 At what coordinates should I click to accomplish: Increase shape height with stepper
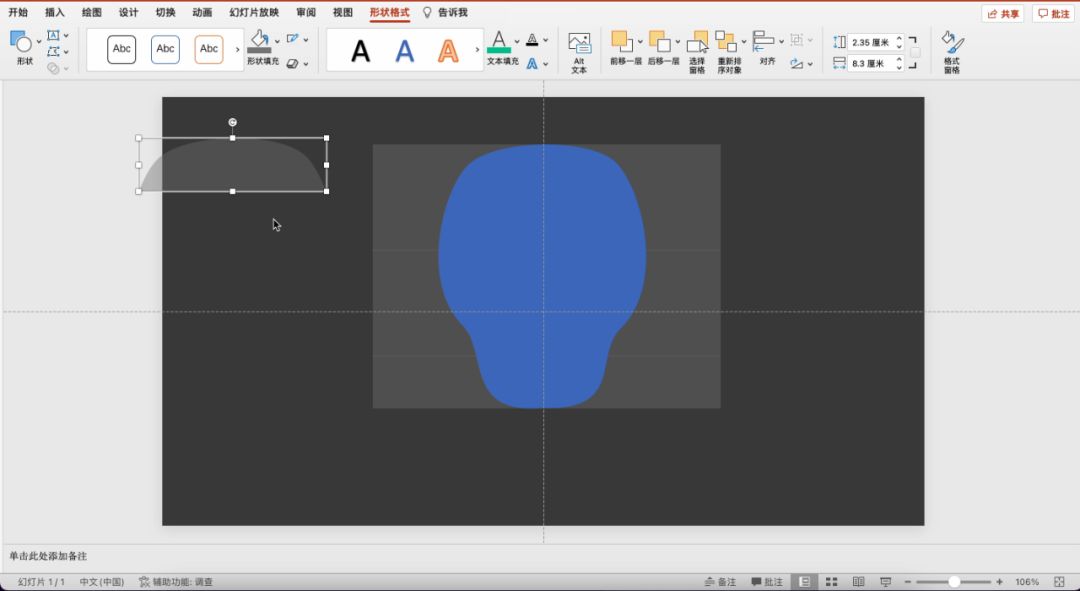899,39
